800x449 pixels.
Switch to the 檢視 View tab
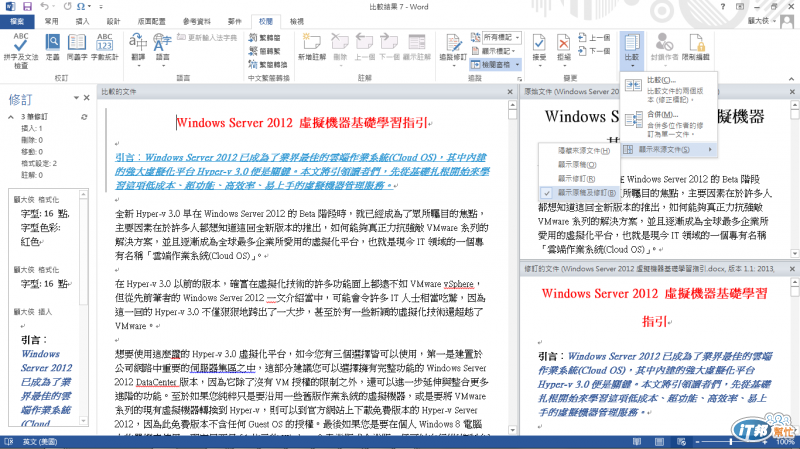(x=297, y=21)
